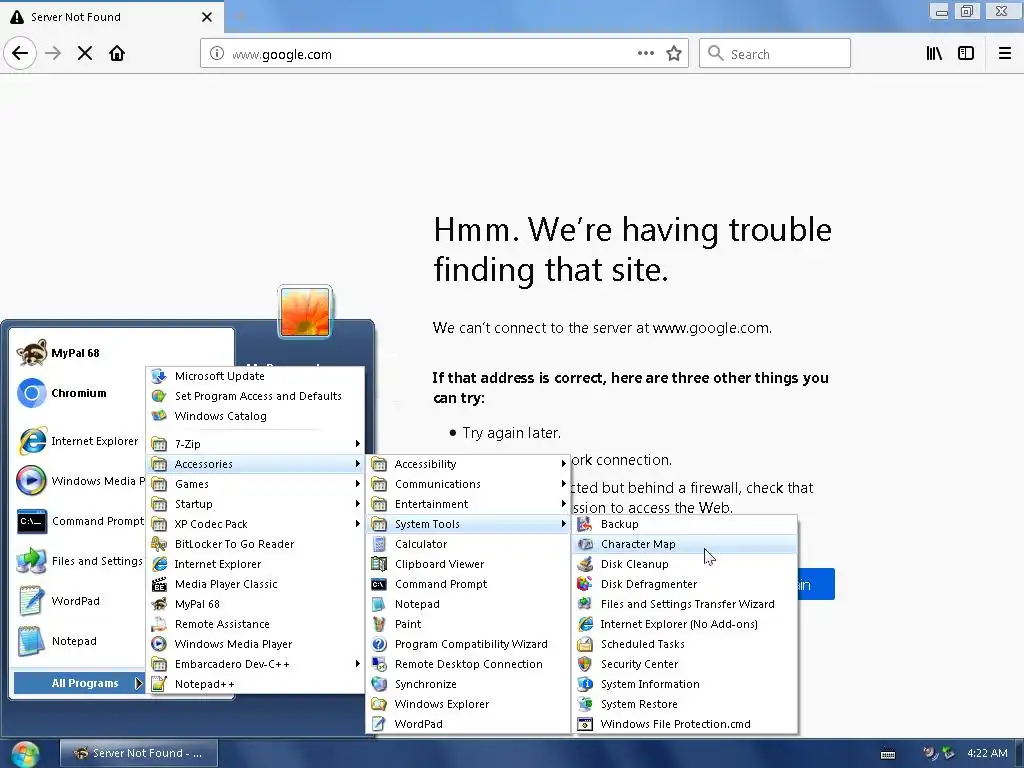Expand the Entertainment submenu
1024x768 pixels.
468,504
